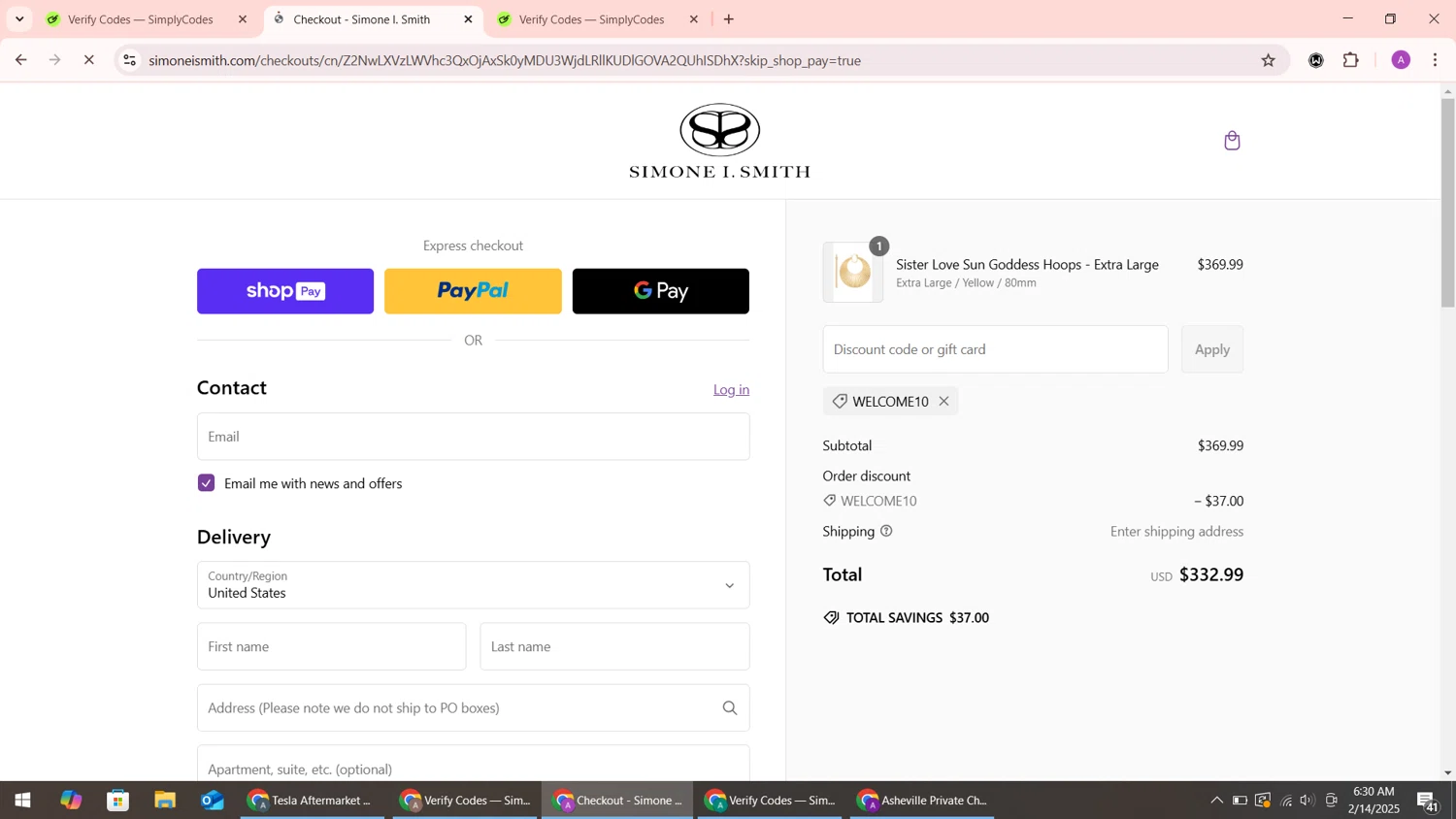Click the address search magnifier icon
1456x819 pixels.
click(730, 708)
